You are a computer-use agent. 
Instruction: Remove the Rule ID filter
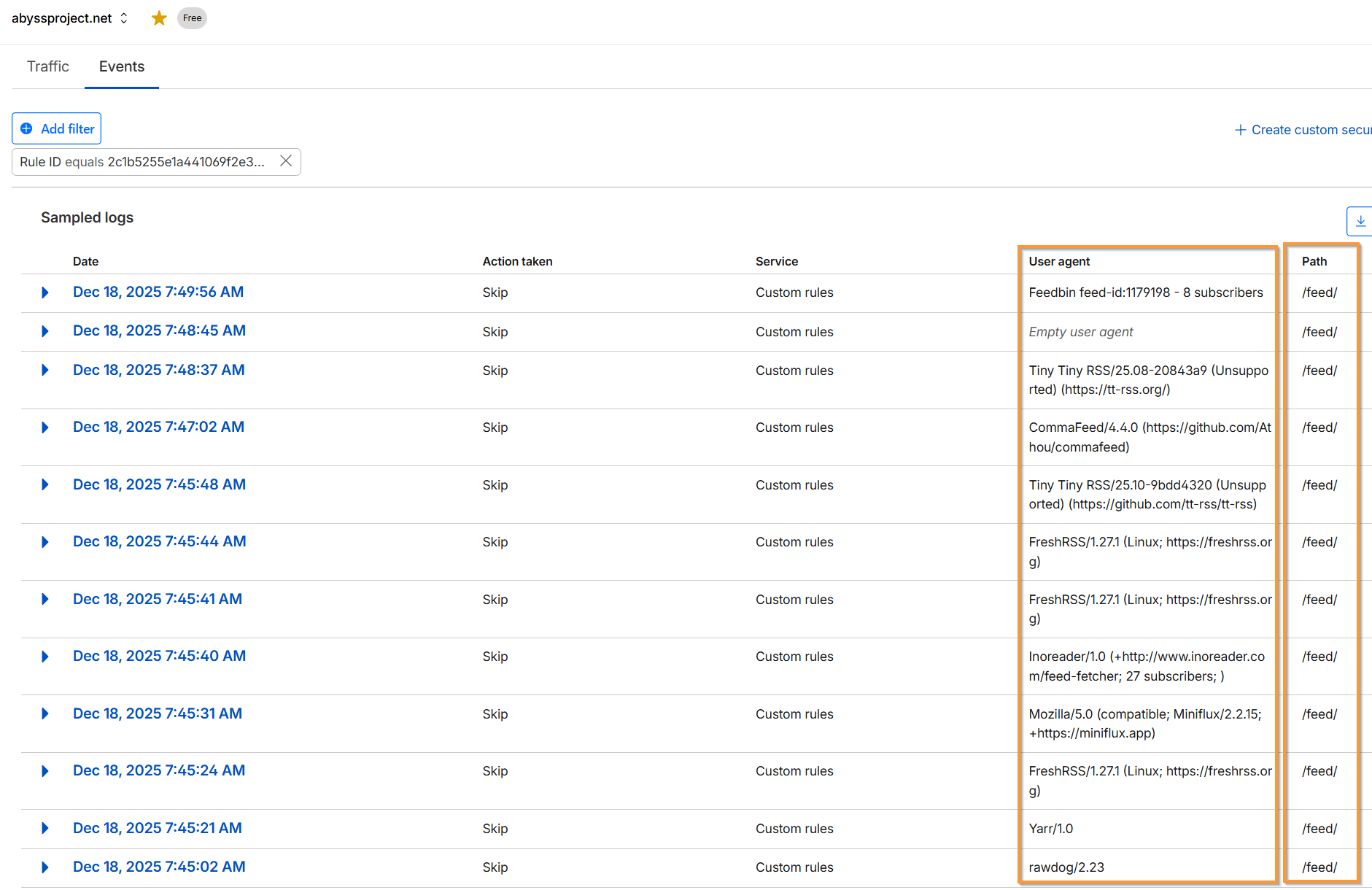click(286, 161)
